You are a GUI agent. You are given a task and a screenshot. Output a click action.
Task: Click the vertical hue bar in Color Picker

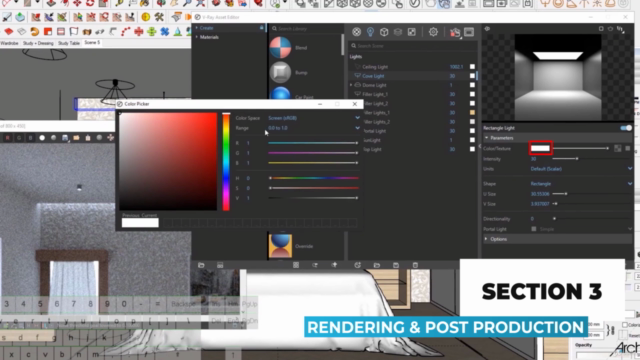coord(226,162)
